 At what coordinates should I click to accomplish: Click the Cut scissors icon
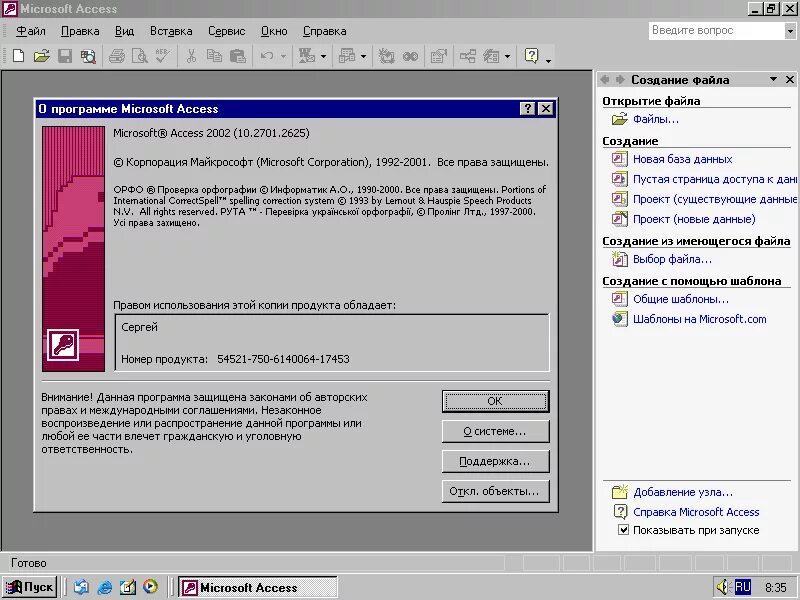click(191, 56)
